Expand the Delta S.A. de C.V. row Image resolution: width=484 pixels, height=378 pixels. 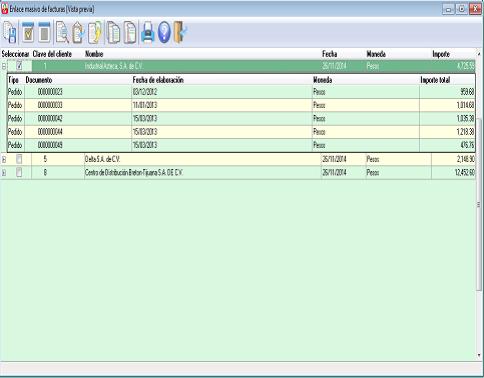pos(4,160)
